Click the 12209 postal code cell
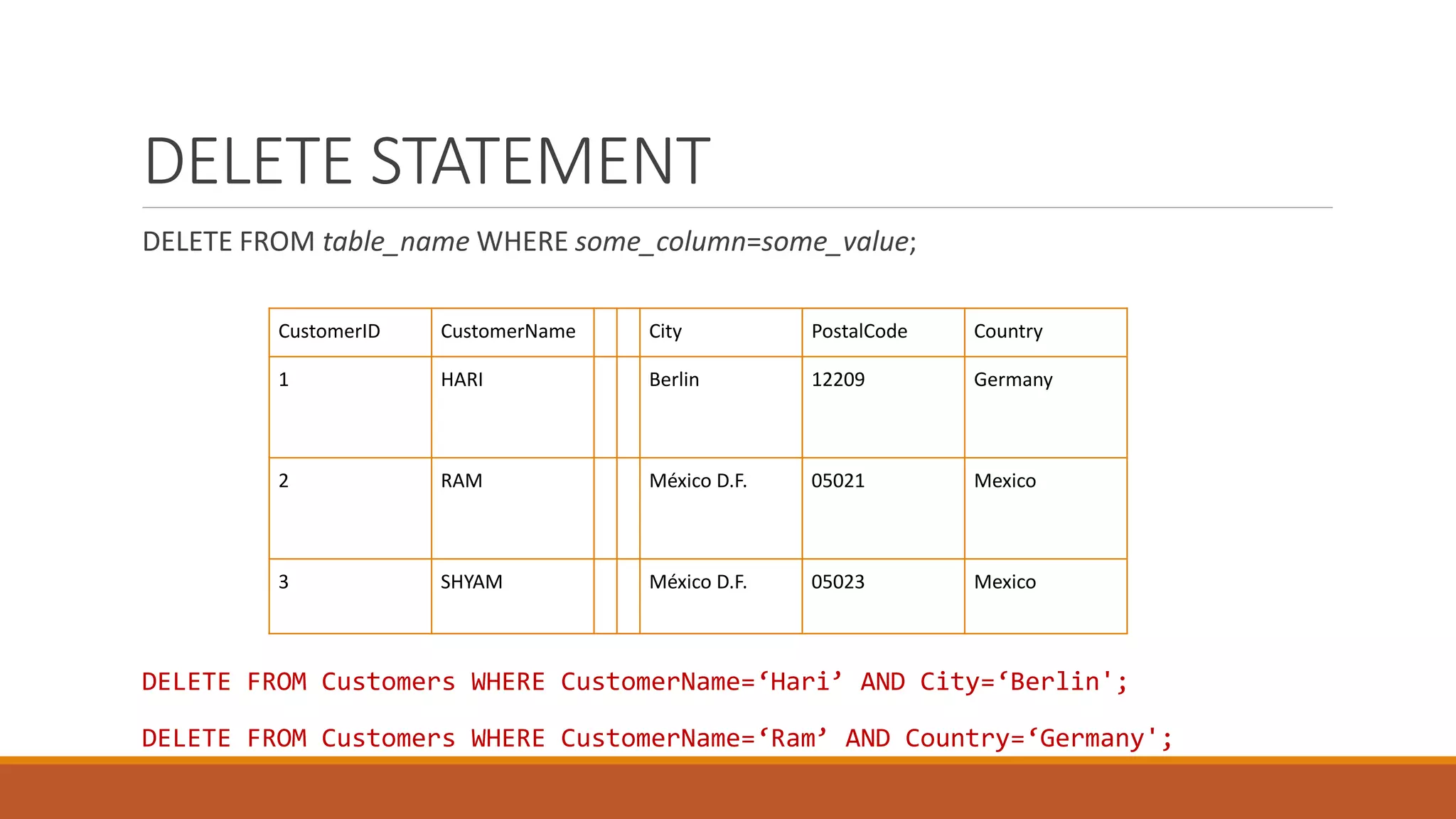 (x=837, y=380)
